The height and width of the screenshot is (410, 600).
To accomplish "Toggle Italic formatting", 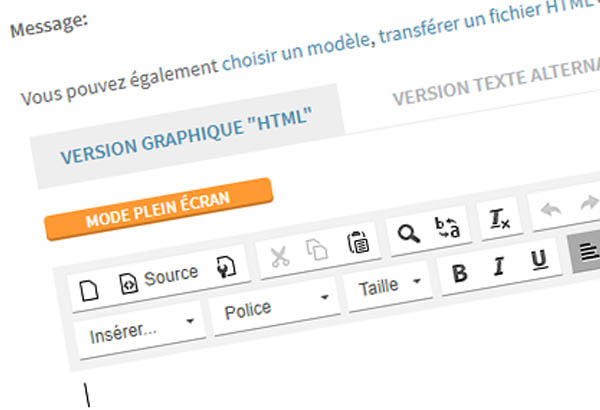I will 499,267.
